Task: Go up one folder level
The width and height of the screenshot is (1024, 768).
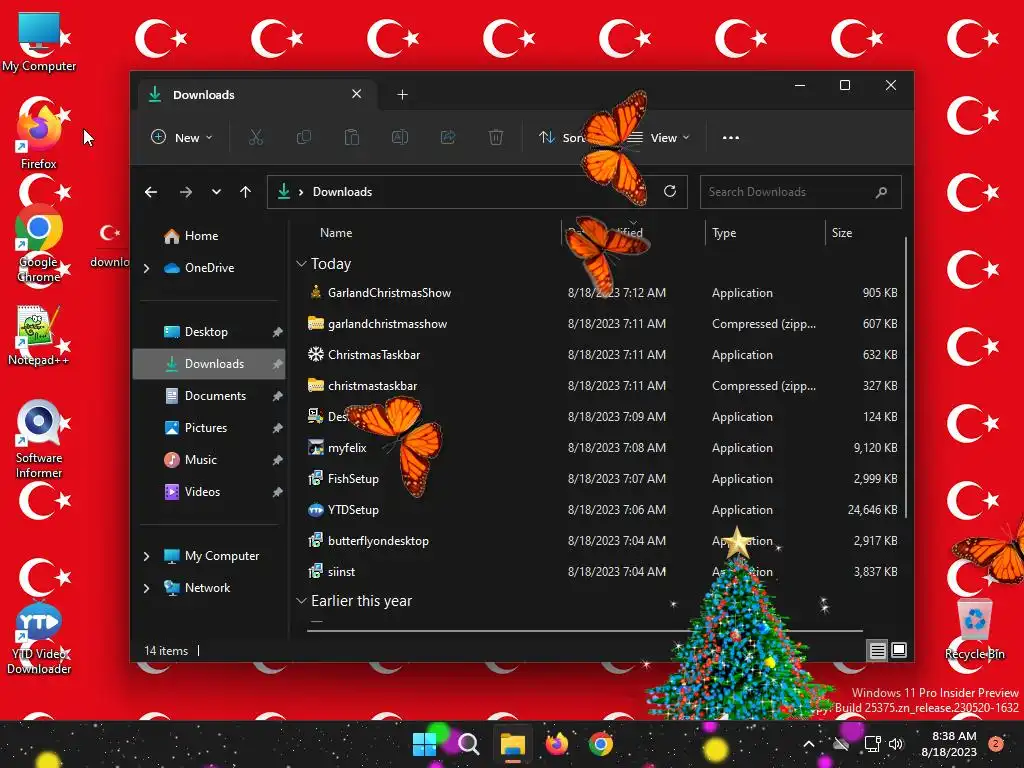Action: click(x=246, y=192)
